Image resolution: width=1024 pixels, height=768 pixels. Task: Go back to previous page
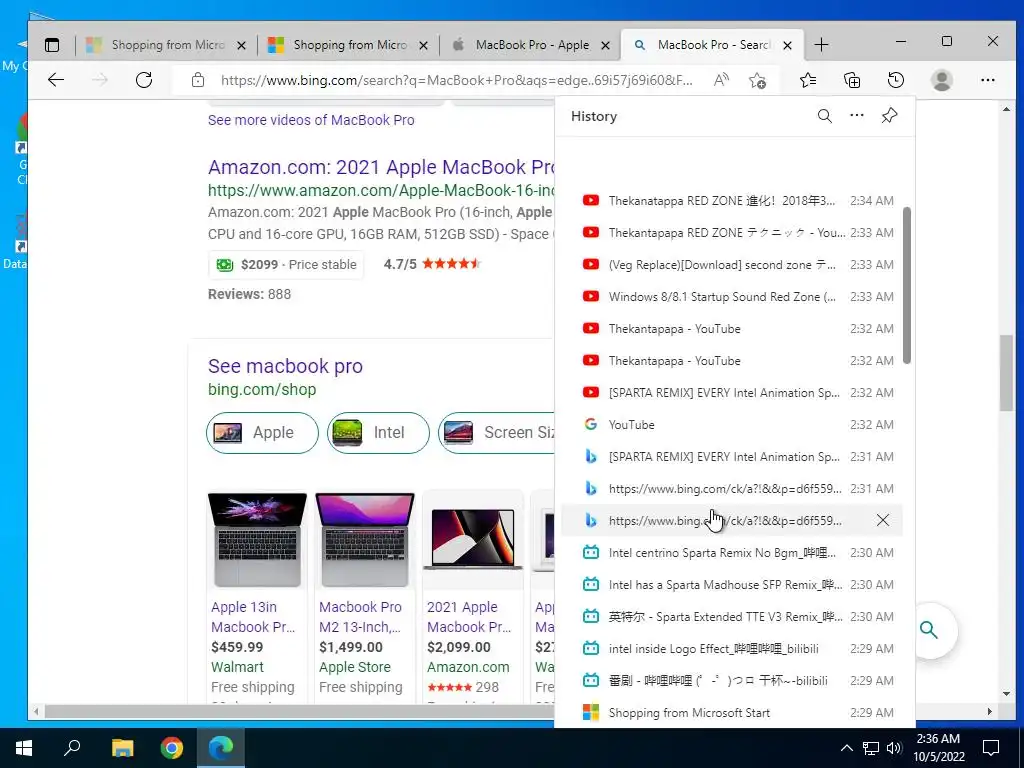coord(56,80)
